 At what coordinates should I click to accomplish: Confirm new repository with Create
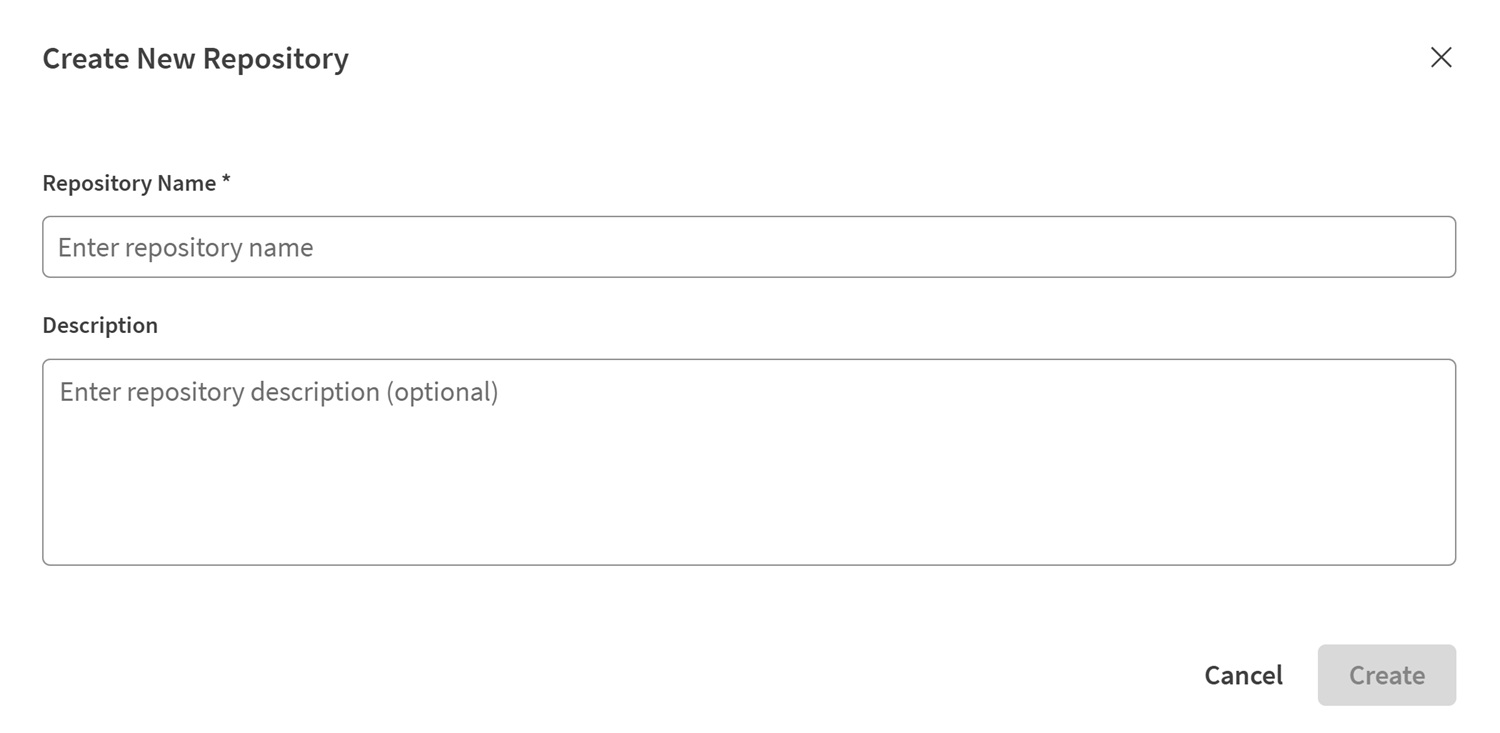pyautogui.click(x=1386, y=675)
